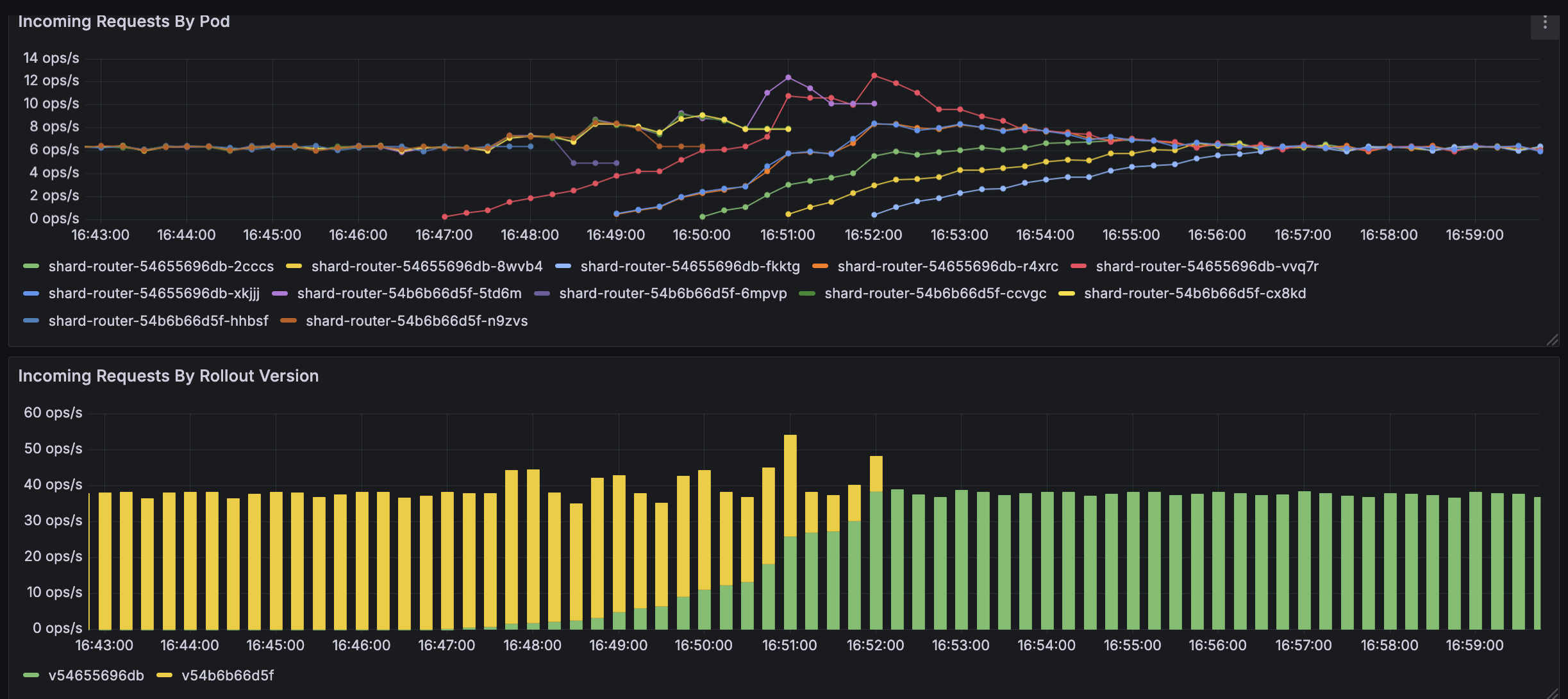Screen dimensions: 1568x699
Task: Show only shard-router-54b6b66d5f-n9zvs series
Action: [417, 321]
